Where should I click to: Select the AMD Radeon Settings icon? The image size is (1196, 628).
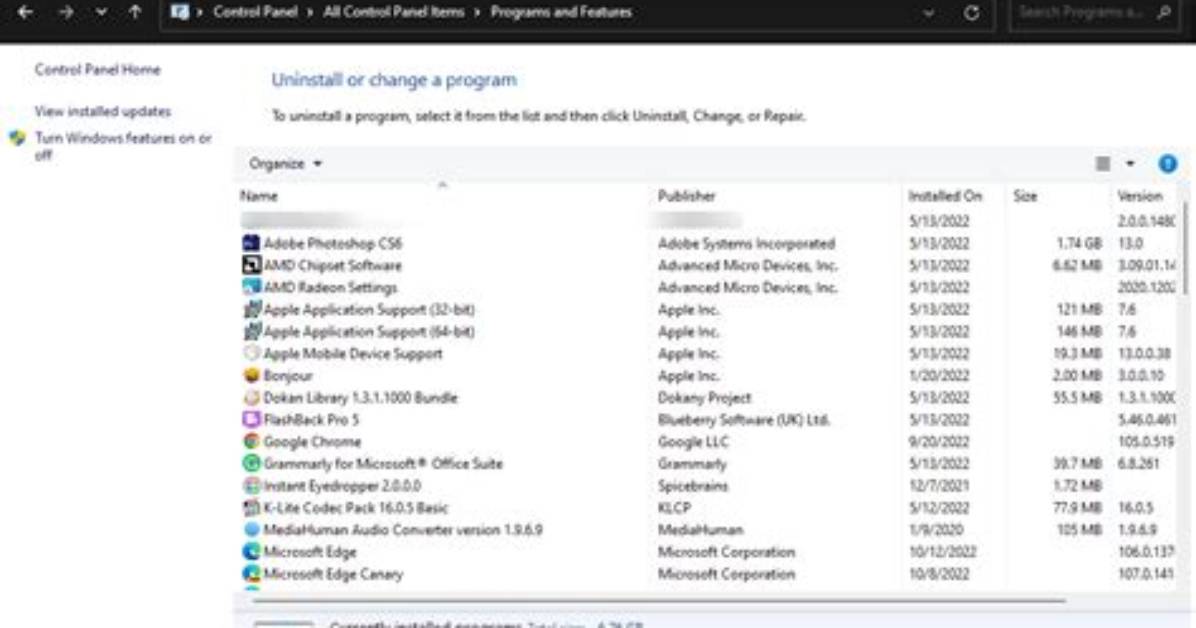(x=251, y=288)
